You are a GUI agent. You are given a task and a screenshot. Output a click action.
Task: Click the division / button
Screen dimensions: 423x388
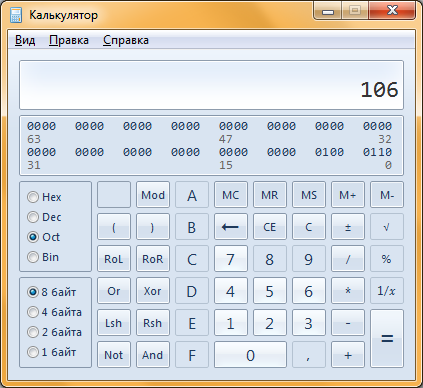(348, 259)
